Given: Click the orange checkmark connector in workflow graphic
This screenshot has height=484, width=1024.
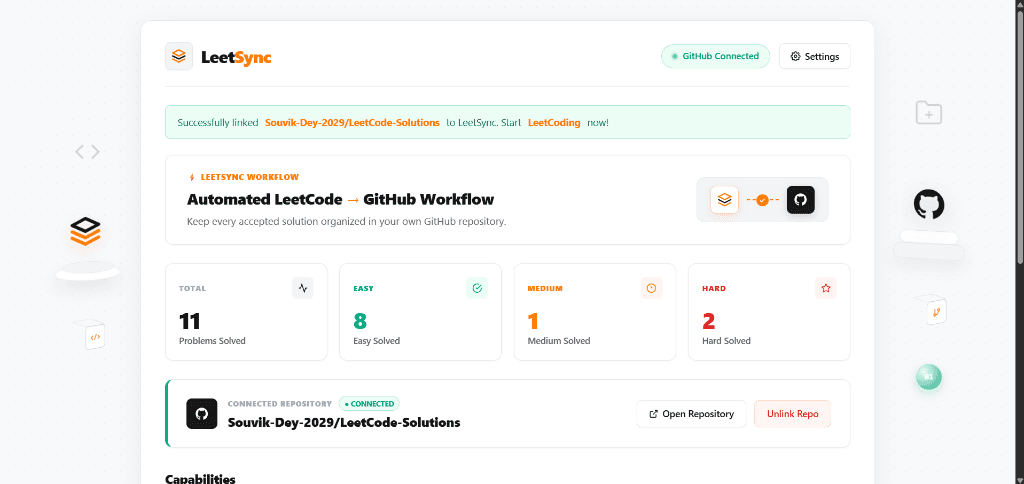Looking at the screenshot, I should tap(762, 201).
